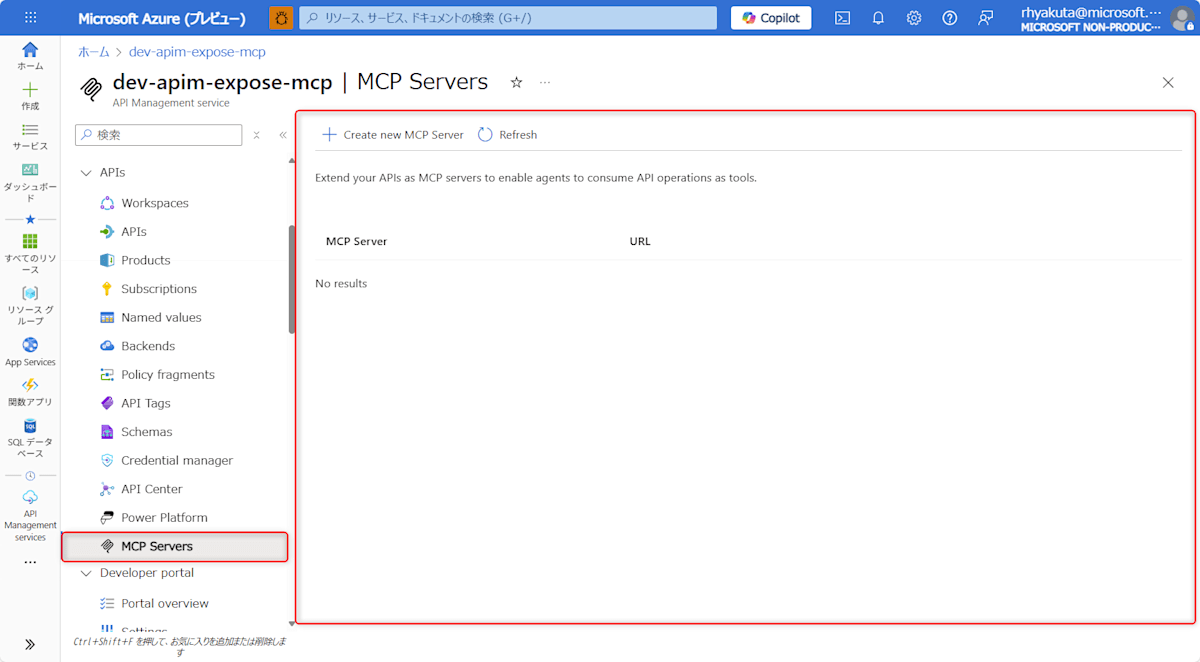1200x662 pixels.
Task: Open API Management services in sidebar
Action: tap(30, 516)
